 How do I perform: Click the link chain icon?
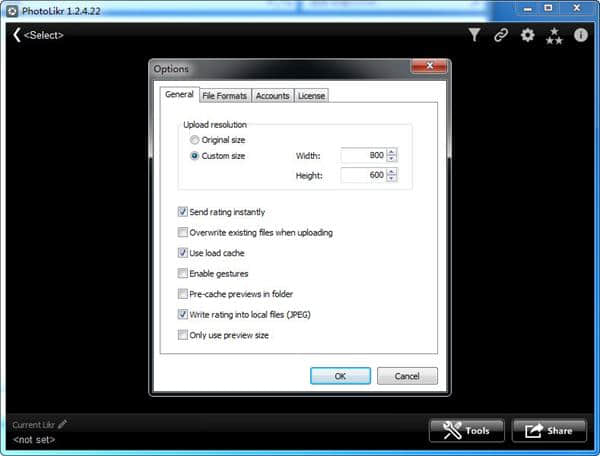[501, 35]
